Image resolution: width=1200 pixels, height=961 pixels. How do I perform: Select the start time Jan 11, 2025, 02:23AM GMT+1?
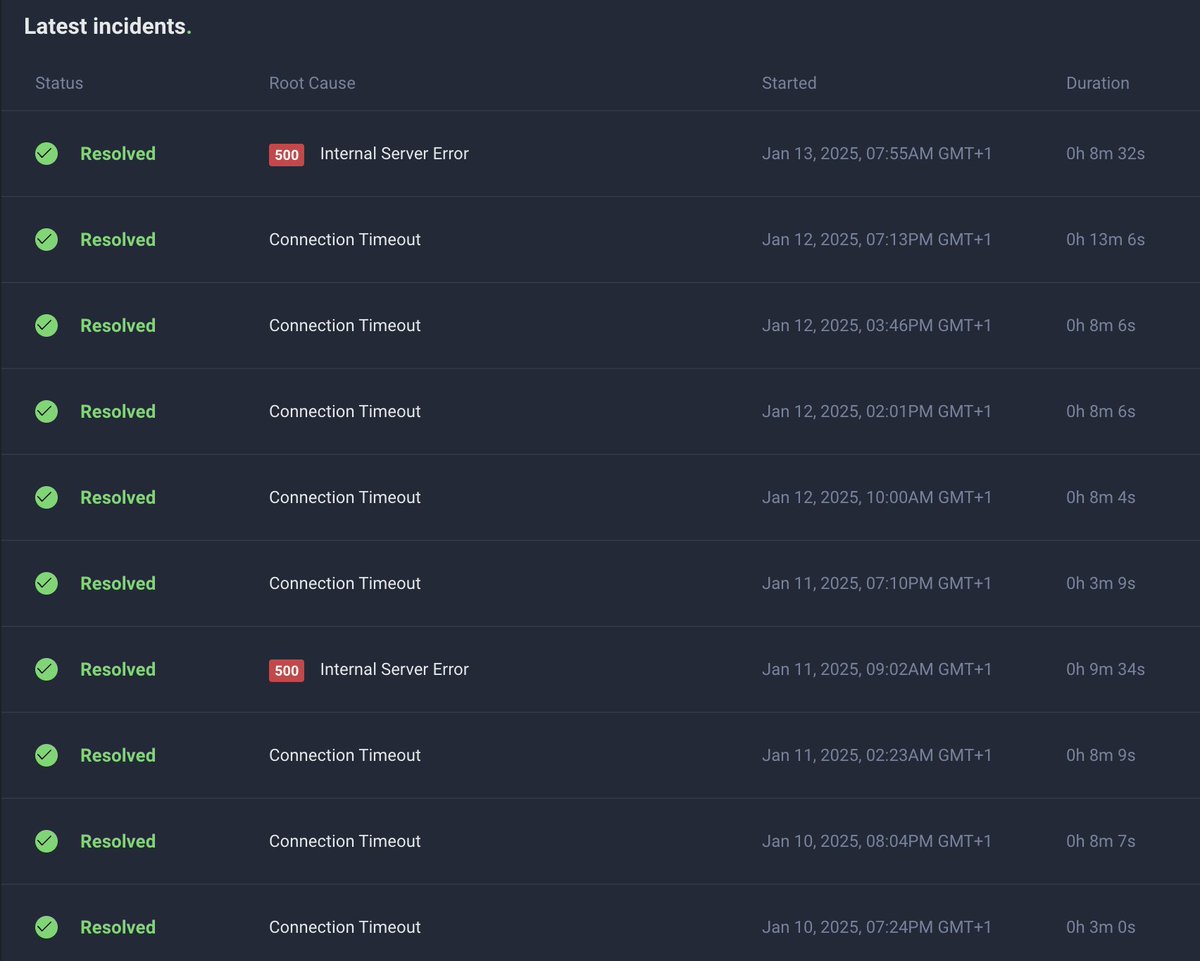(877, 755)
